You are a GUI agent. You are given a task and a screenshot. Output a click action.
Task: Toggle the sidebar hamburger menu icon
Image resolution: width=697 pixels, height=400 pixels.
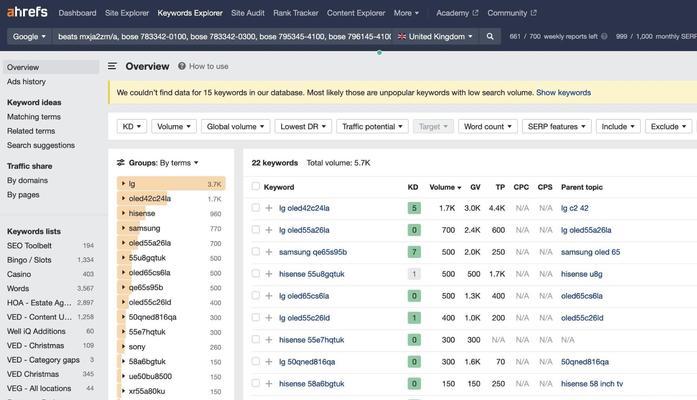pyautogui.click(x=112, y=66)
